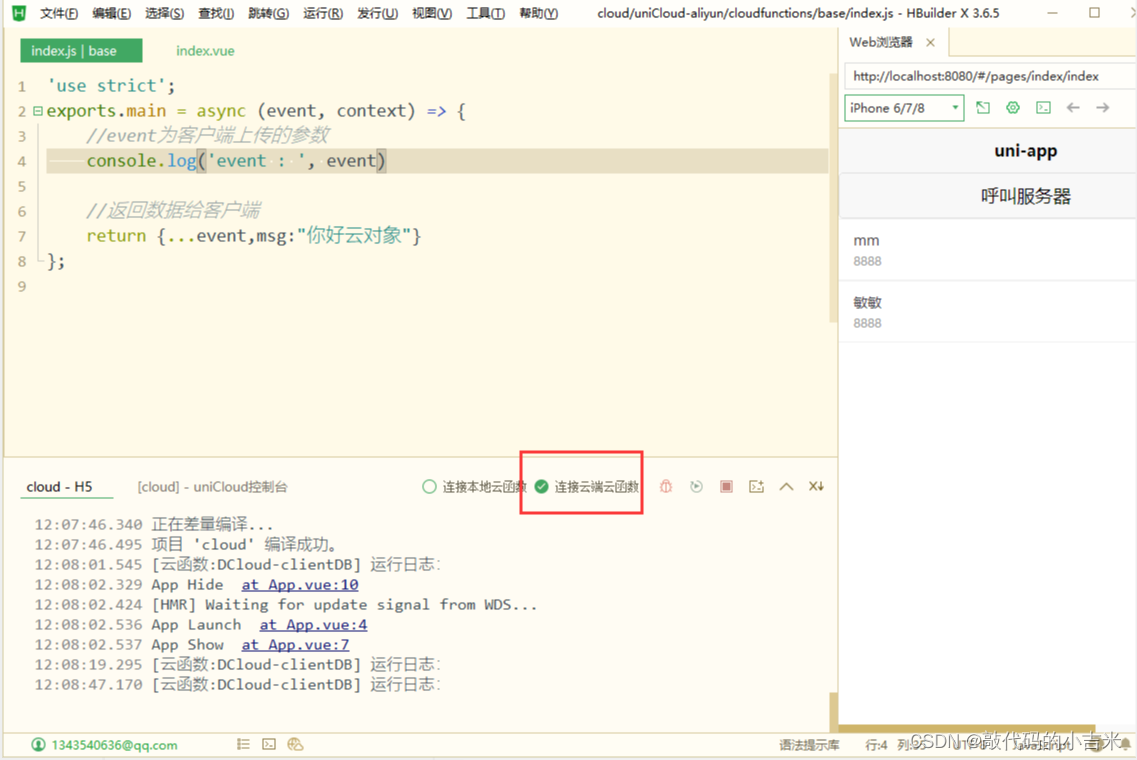Follow the 'at App.vue:4' log link
Viewport: 1137px width, 760px height.
tap(313, 624)
